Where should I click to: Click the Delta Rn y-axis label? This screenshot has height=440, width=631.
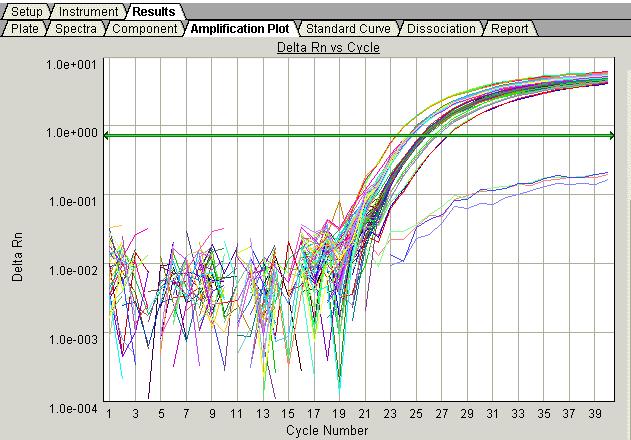[x=17, y=257]
